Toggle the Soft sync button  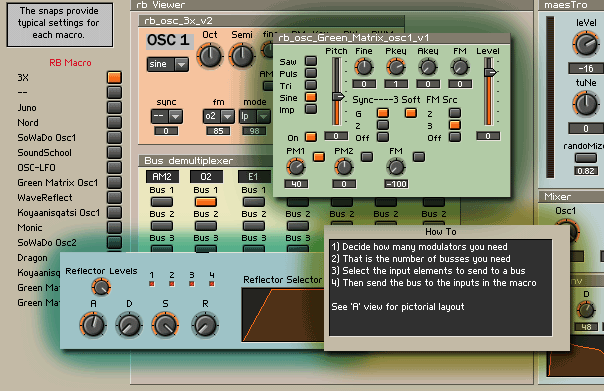coord(411,113)
